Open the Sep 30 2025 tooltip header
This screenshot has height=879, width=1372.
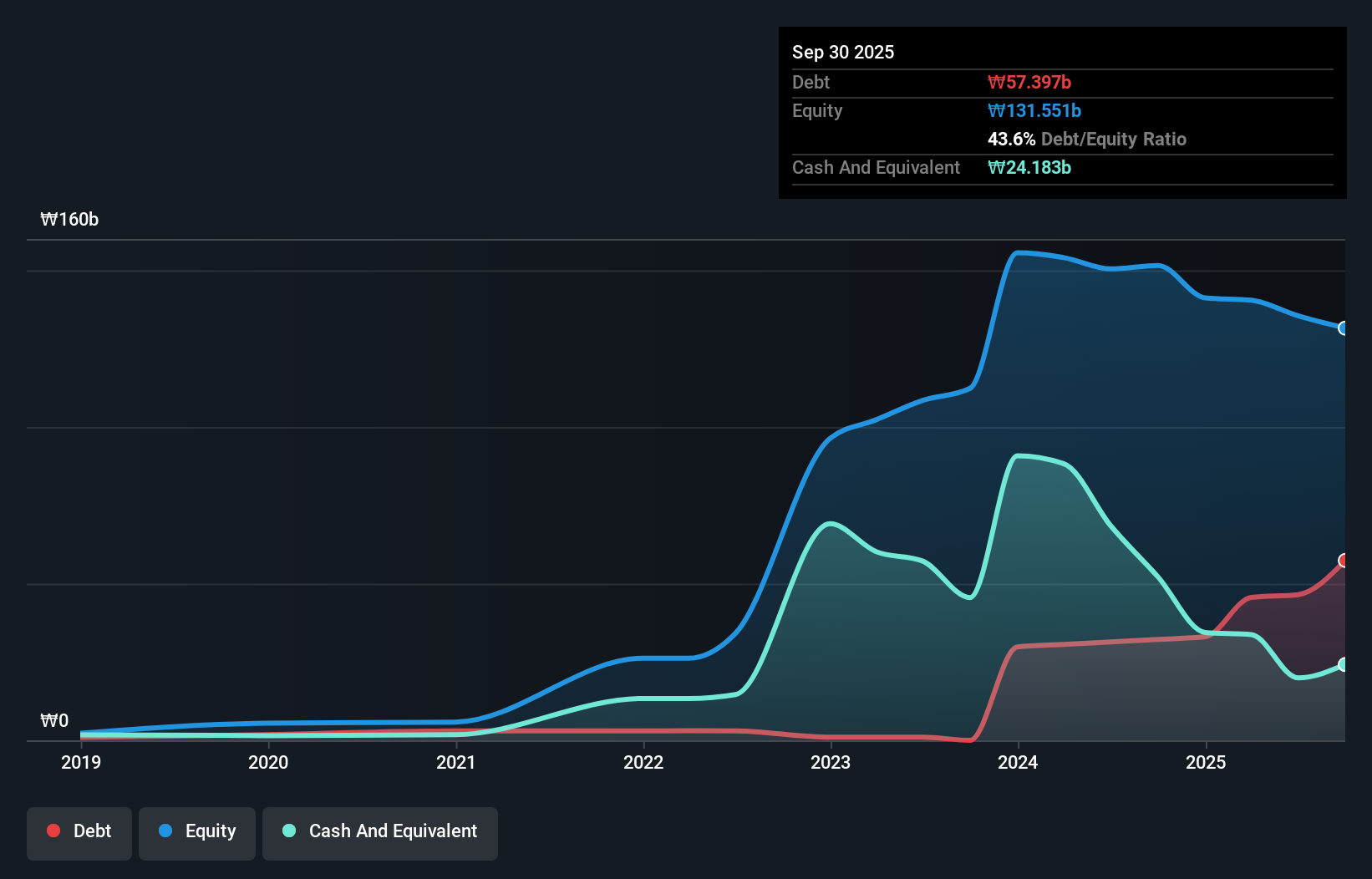point(843,52)
